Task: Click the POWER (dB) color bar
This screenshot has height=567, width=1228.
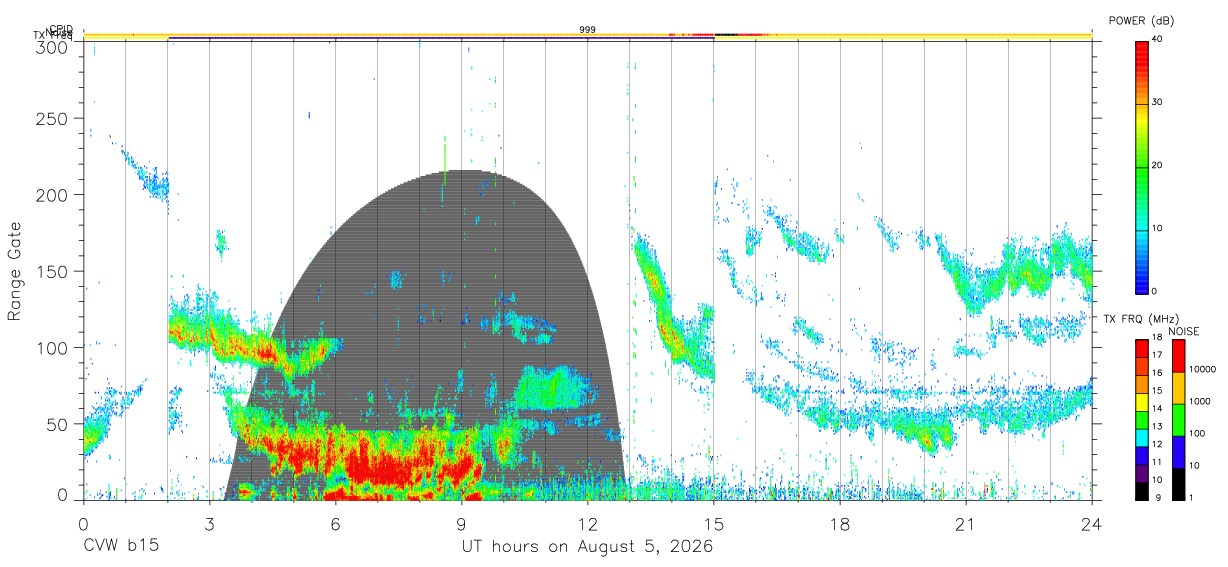Action: point(1140,166)
